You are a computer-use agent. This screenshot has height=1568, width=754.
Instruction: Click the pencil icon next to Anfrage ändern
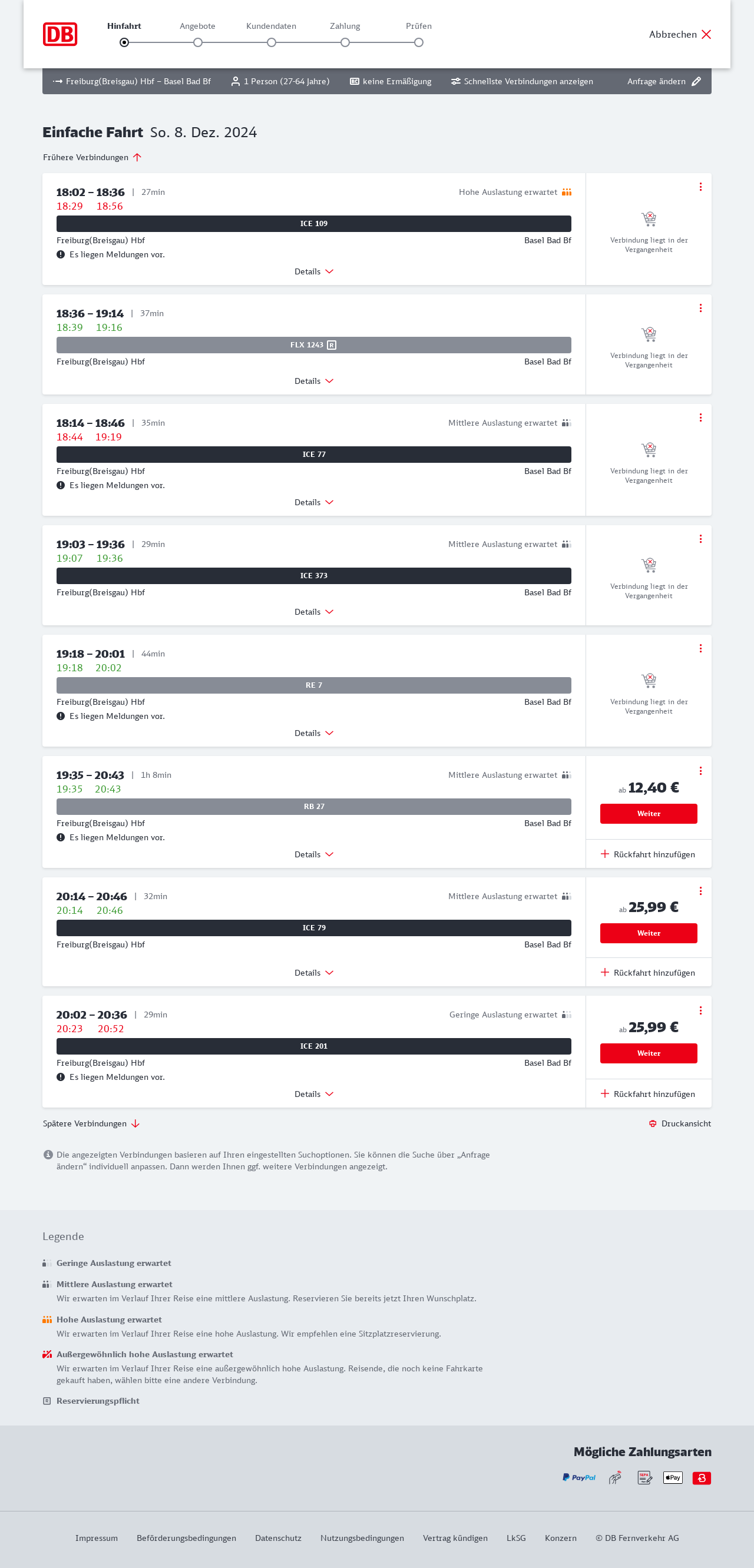696,82
